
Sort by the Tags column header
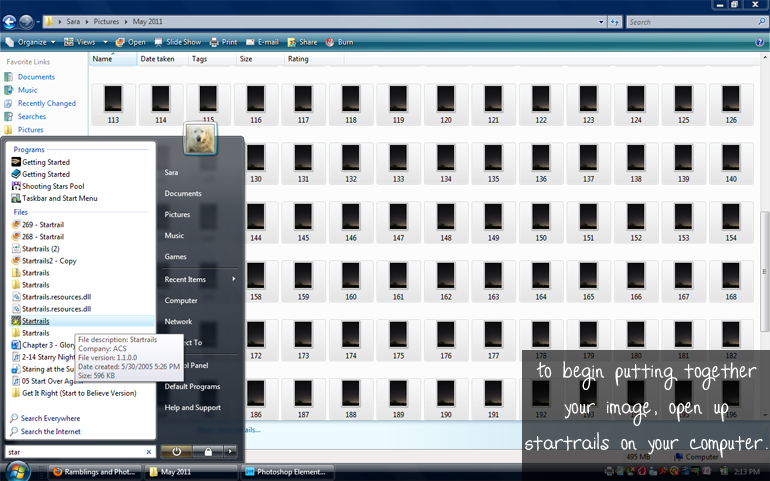point(212,59)
